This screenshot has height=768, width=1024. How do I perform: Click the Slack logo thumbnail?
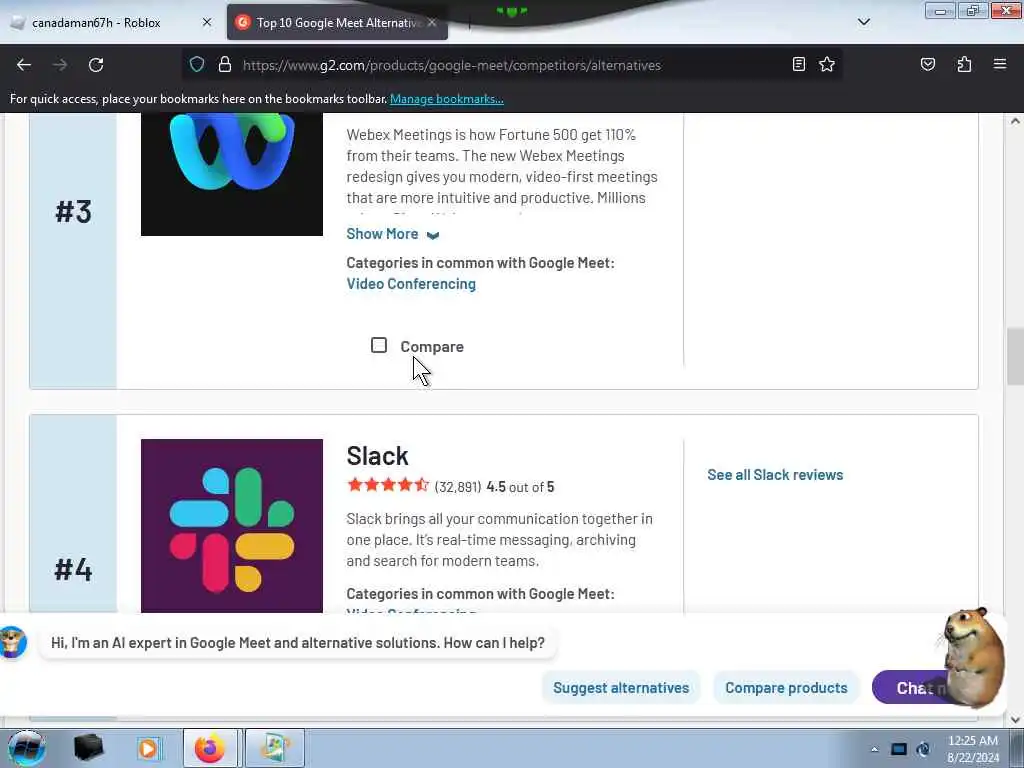[x=232, y=526]
